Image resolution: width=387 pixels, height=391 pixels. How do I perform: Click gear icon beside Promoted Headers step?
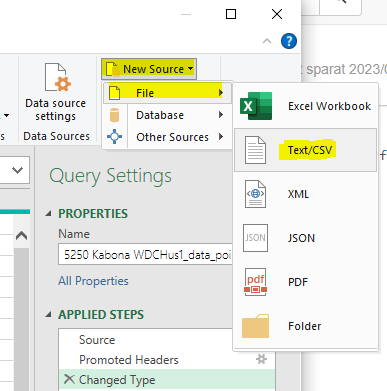261,359
